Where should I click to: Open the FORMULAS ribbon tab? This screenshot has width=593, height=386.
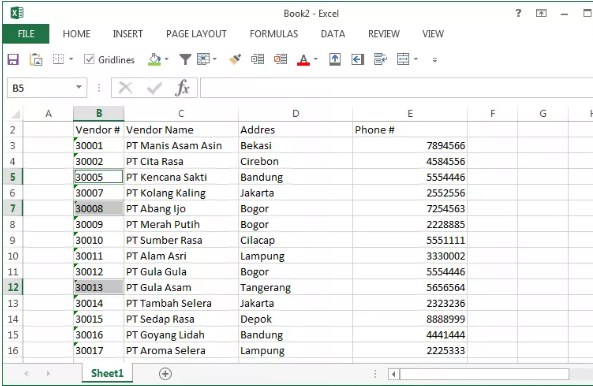pos(274,34)
